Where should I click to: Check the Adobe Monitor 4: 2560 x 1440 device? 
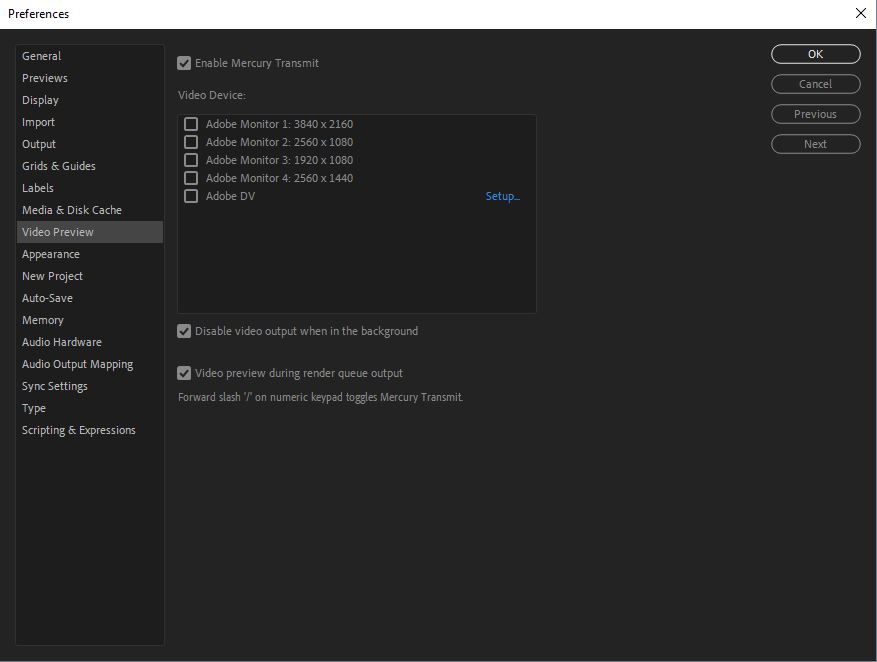190,178
